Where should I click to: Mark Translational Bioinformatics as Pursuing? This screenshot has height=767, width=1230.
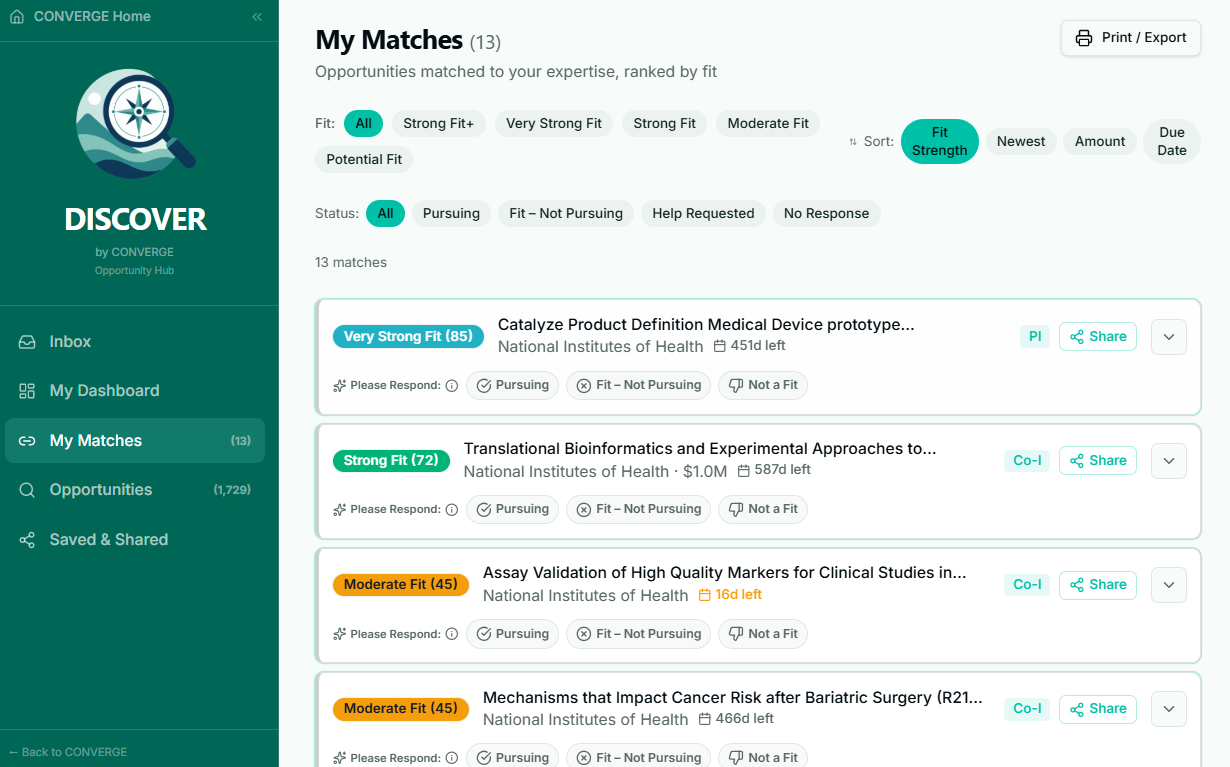coord(513,510)
